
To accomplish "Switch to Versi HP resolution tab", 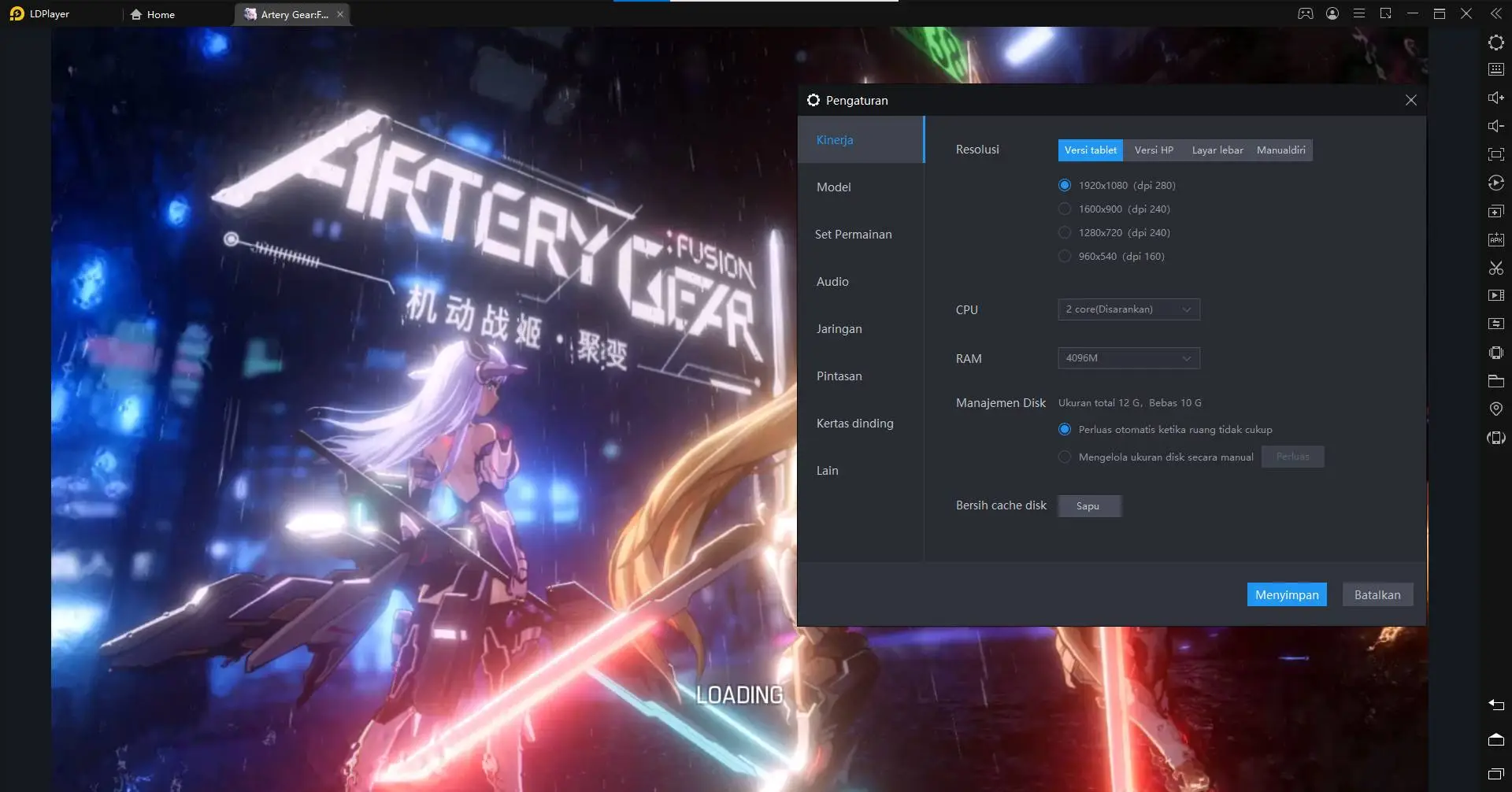I will (x=1154, y=150).
